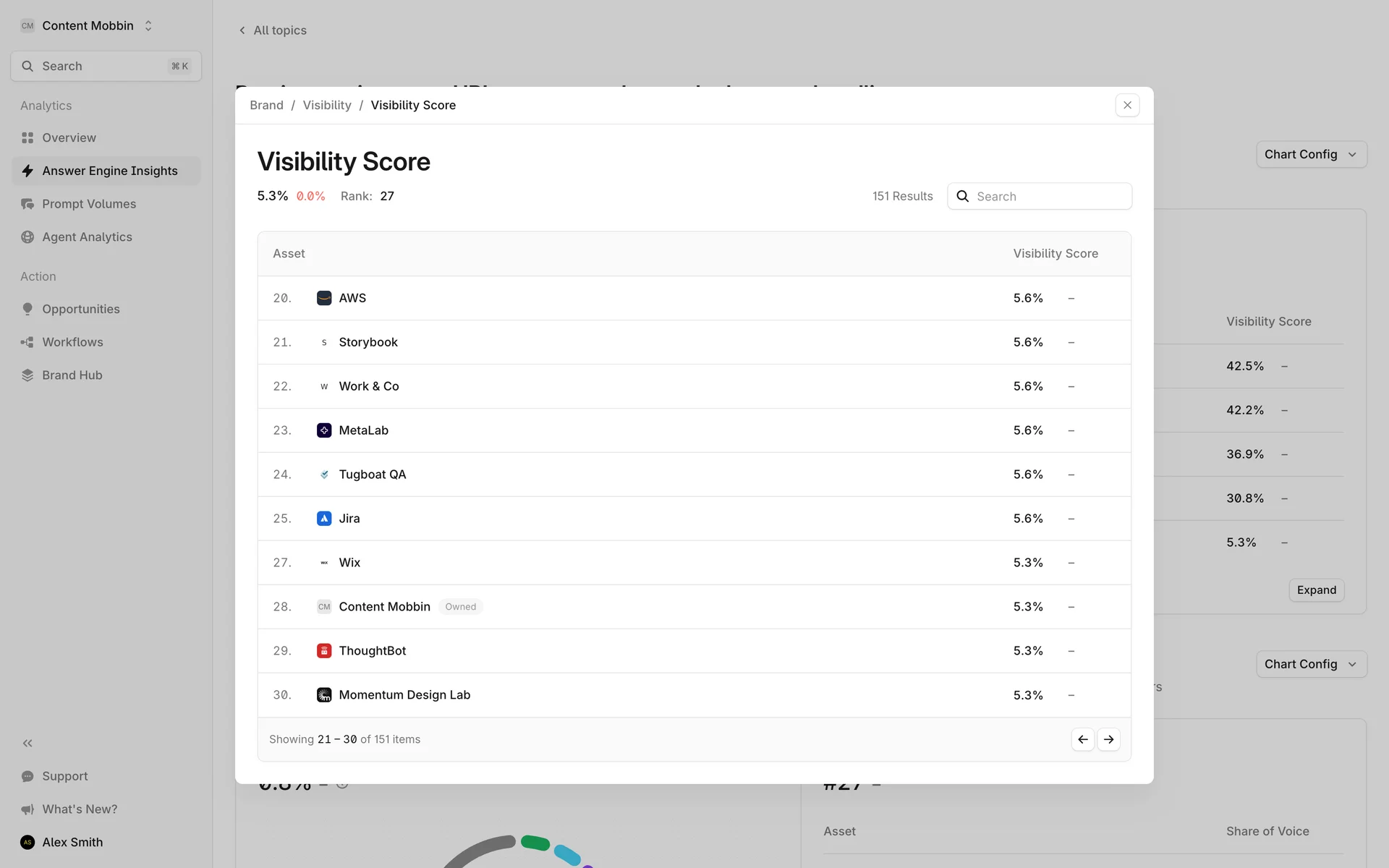Image resolution: width=1389 pixels, height=868 pixels.
Task: Click the Overview grid icon in sidebar
Action: [27, 137]
